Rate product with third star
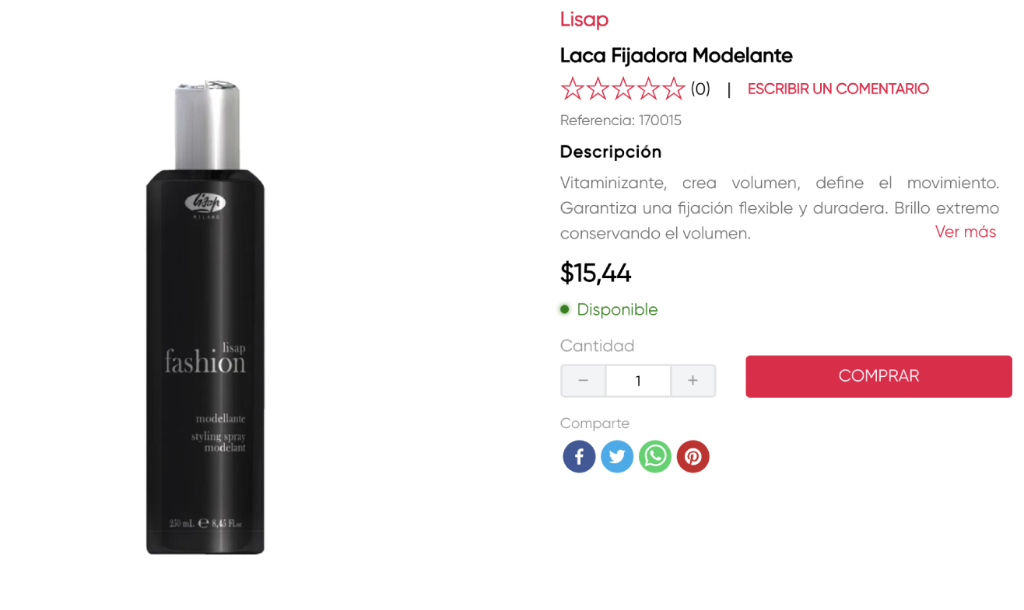Screen dimensions: 1024x610 (623, 89)
